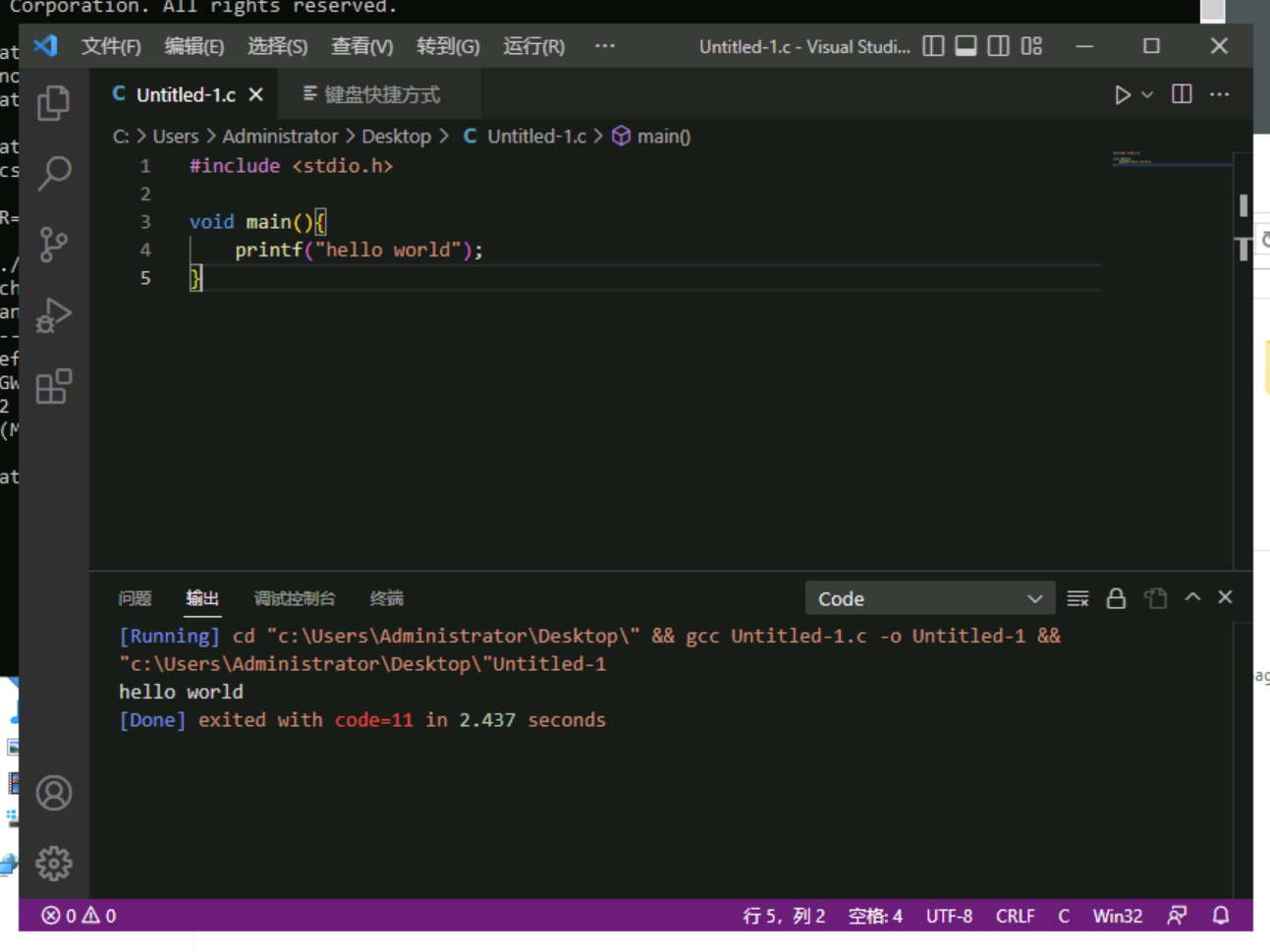Open the Run and Debug view
The height and width of the screenshot is (952, 1270).
54,315
